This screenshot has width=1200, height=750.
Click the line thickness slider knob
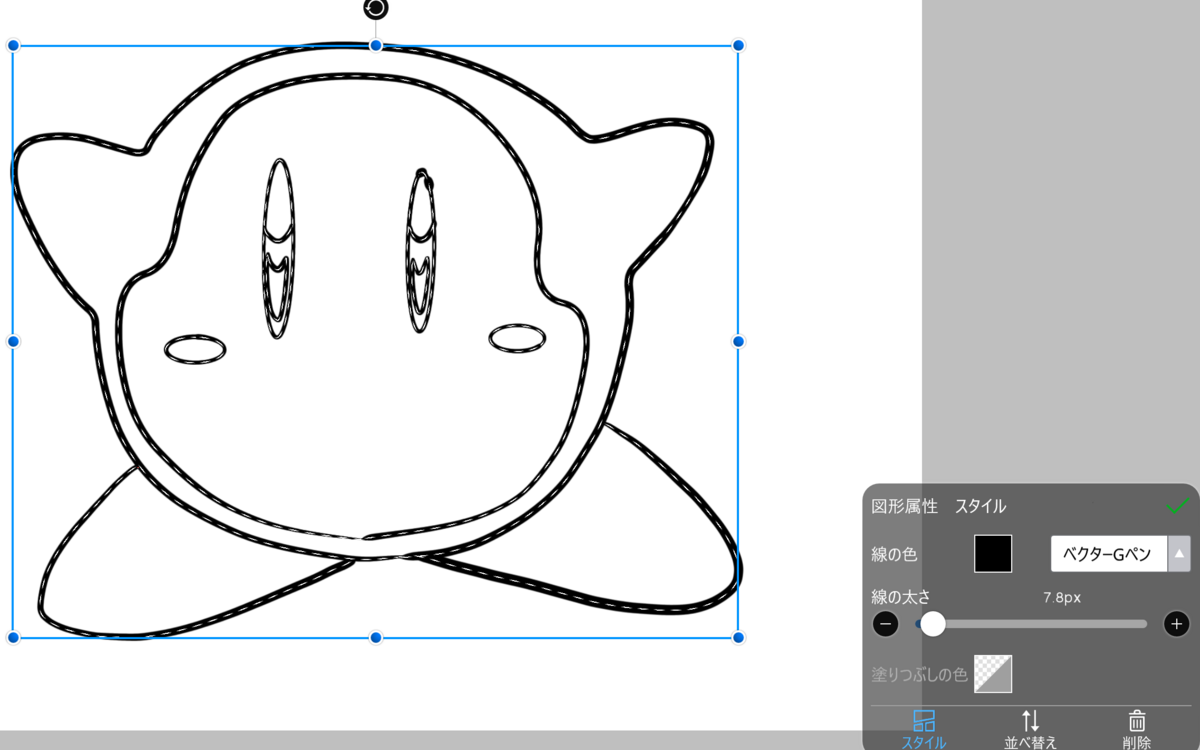932,624
